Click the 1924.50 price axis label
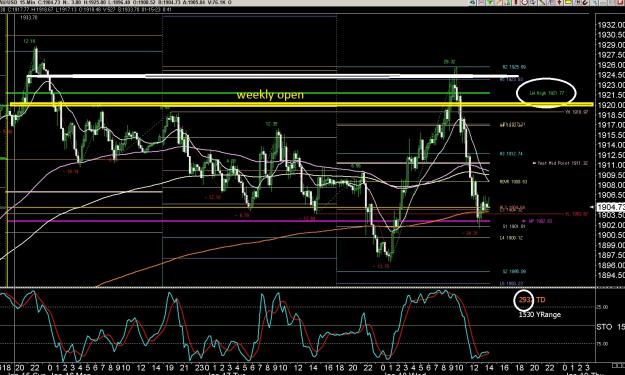The height and width of the screenshot is (375, 625). click(x=610, y=75)
